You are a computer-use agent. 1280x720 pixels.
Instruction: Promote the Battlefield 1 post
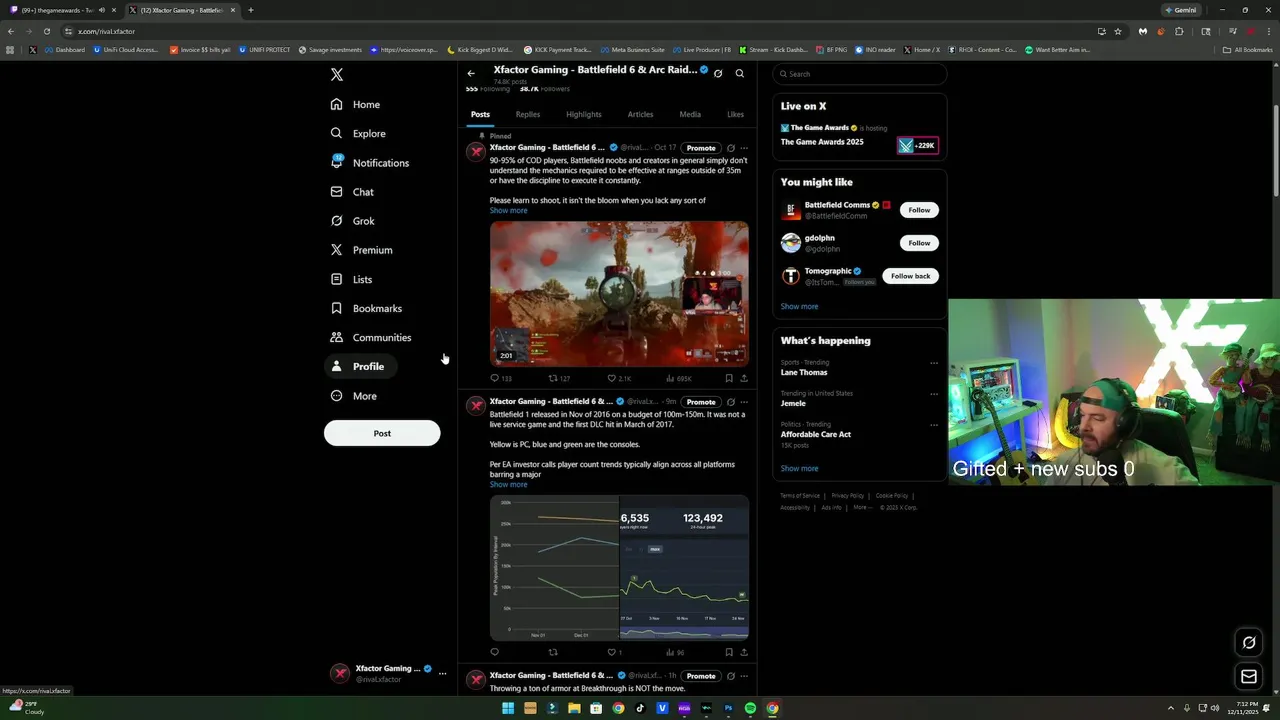701,402
